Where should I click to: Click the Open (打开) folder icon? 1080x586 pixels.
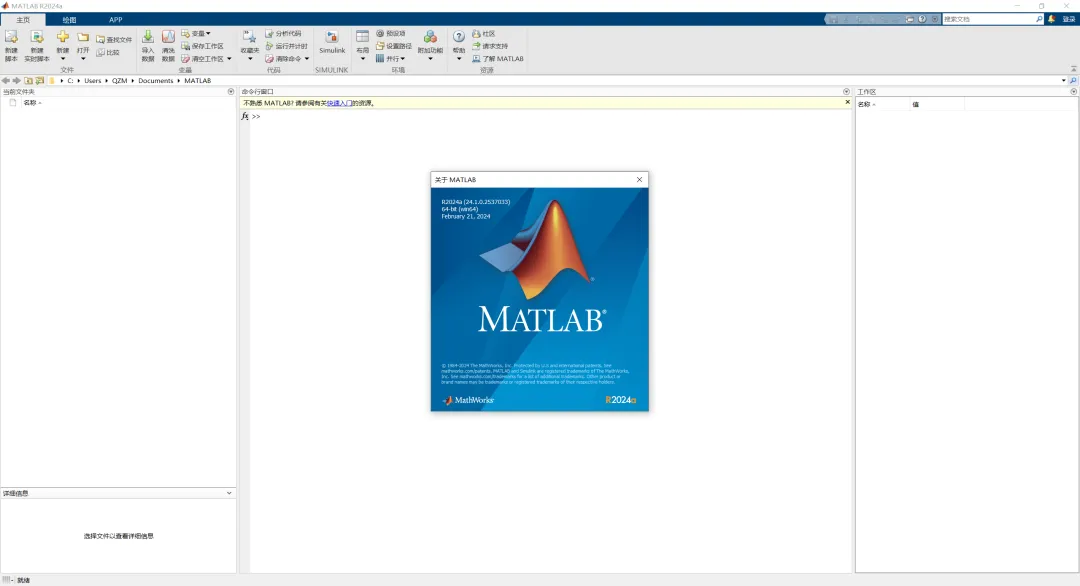tap(83, 37)
